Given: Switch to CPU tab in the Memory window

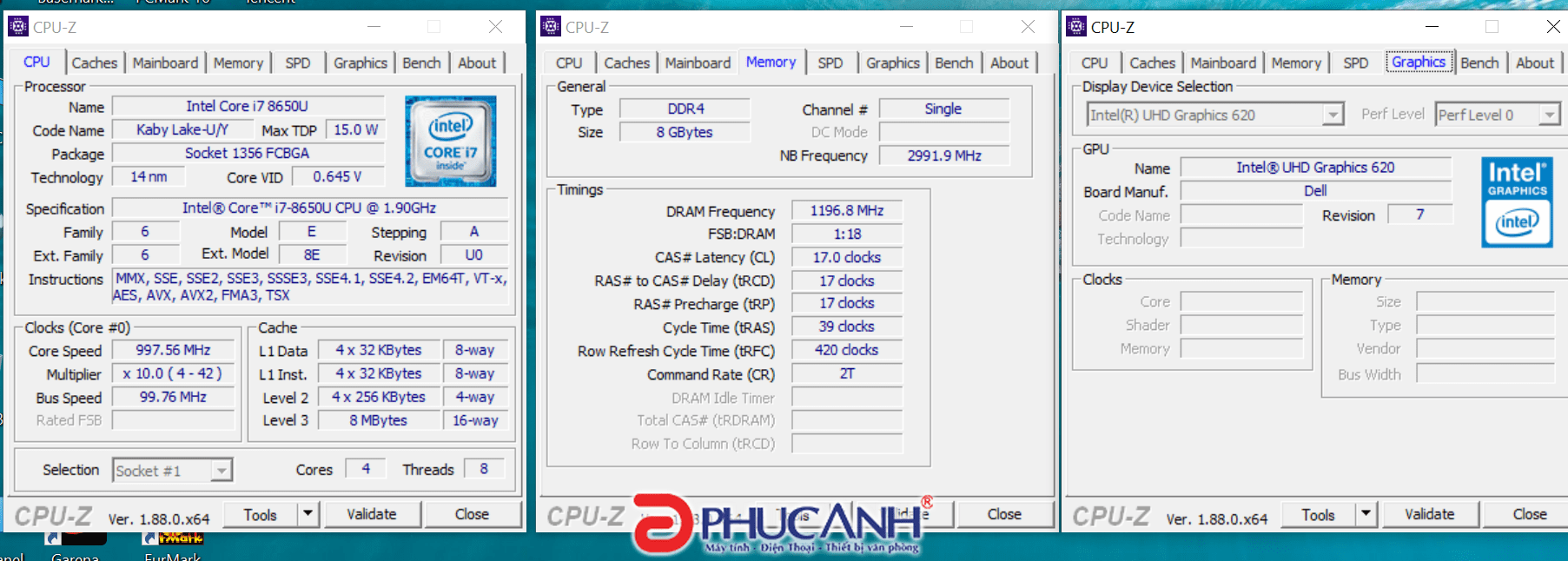Looking at the screenshot, I should point(569,63).
